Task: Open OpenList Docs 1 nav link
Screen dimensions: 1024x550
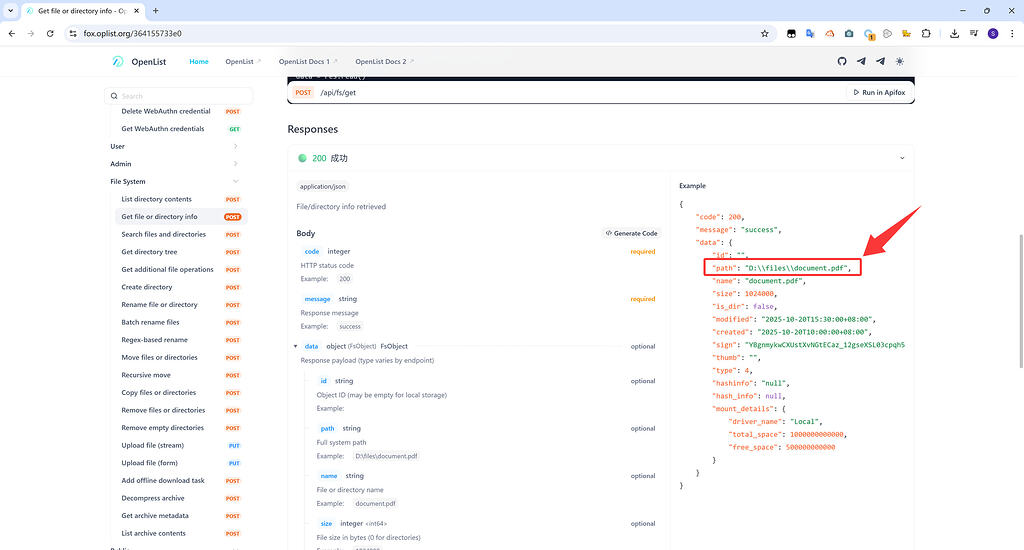Action: pyautogui.click(x=308, y=61)
